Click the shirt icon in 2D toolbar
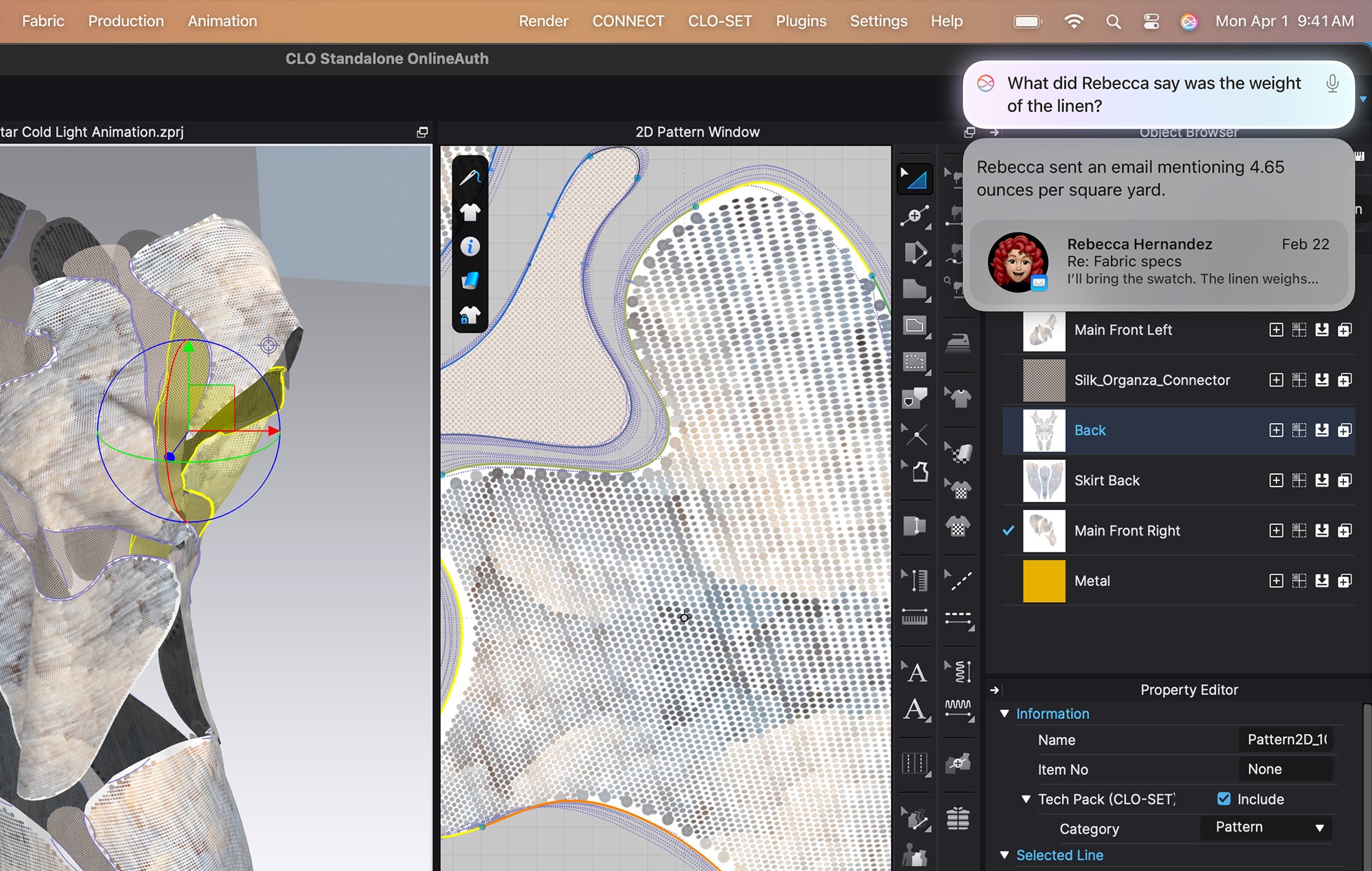The height and width of the screenshot is (871, 1372). point(470,211)
